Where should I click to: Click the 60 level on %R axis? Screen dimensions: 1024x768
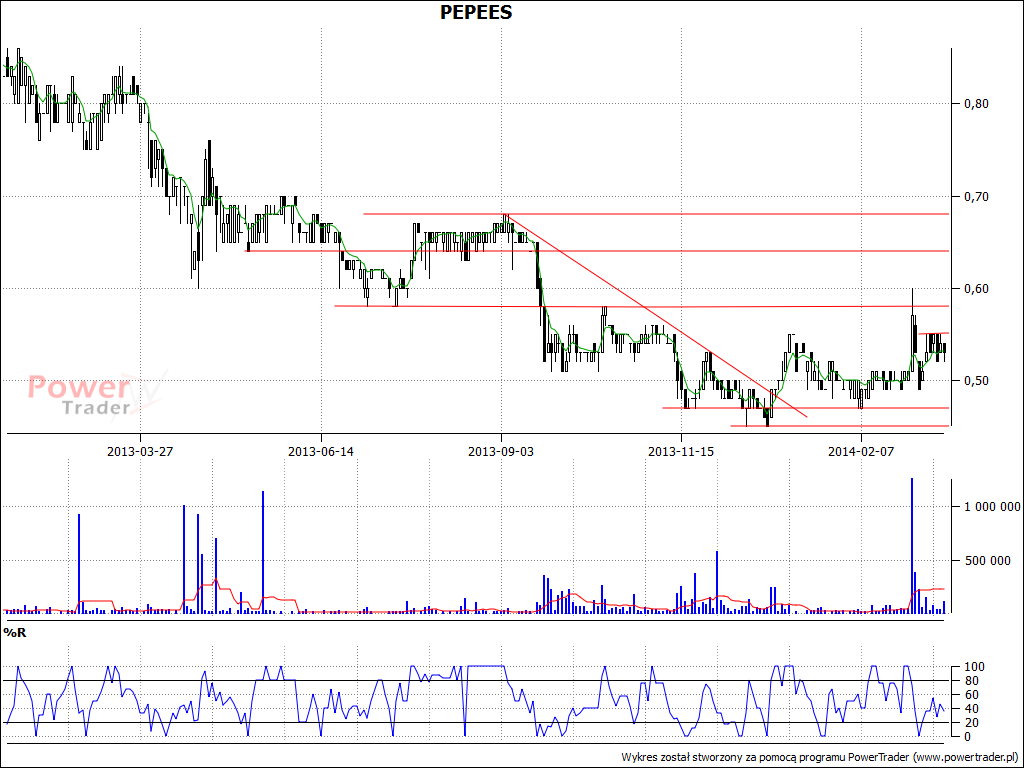pos(971,695)
